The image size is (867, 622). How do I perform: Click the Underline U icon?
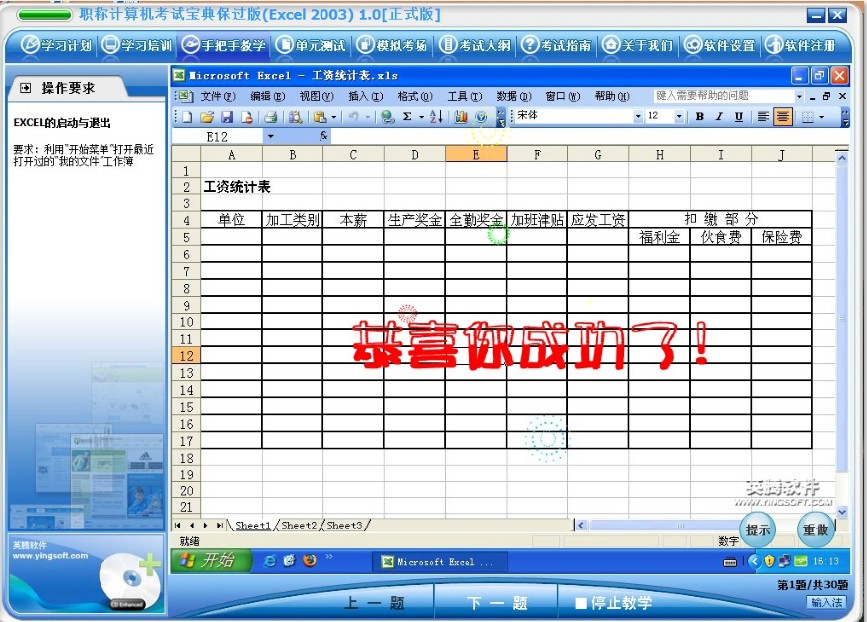739,116
